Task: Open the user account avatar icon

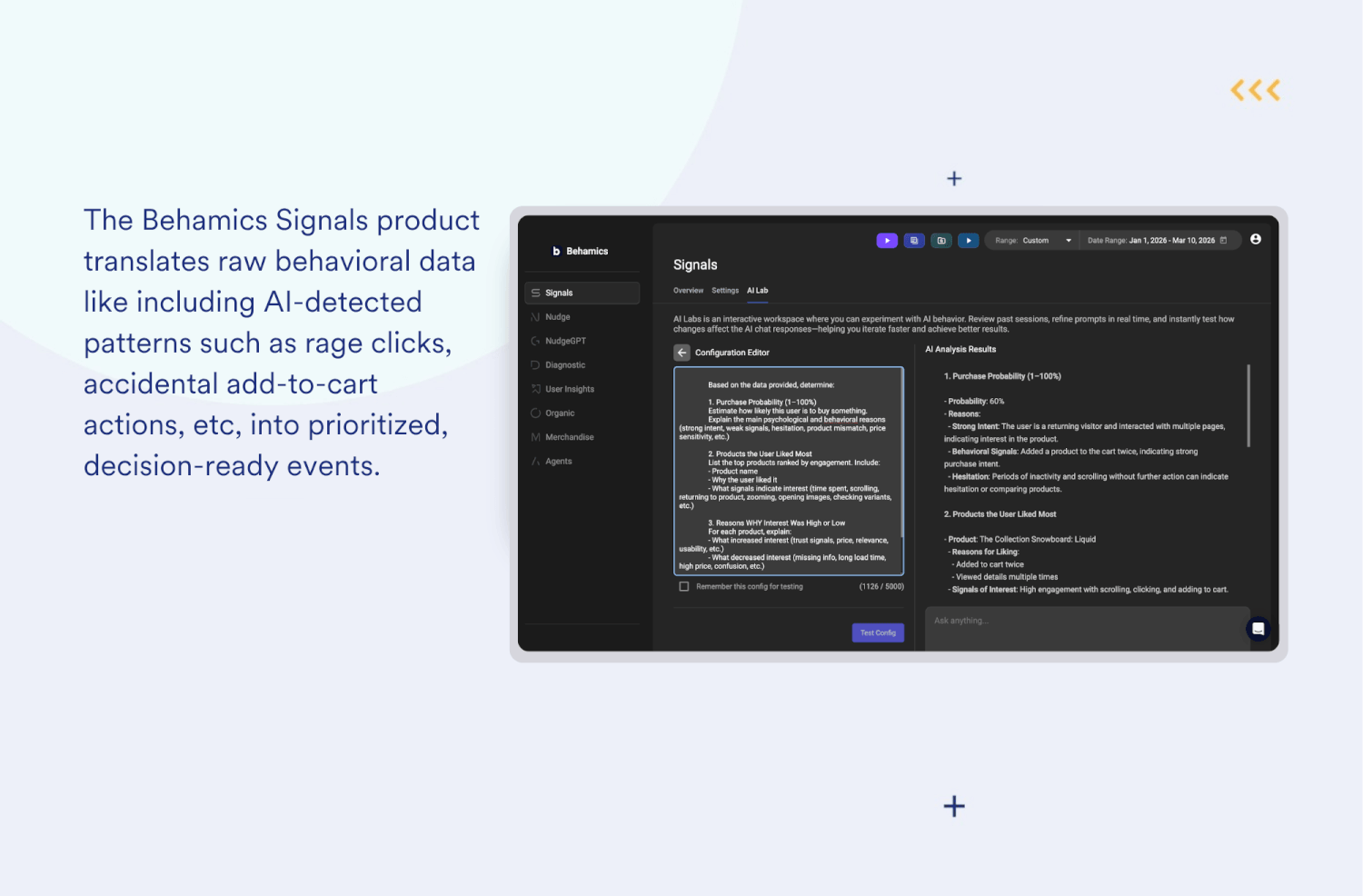Action: tap(1256, 239)
